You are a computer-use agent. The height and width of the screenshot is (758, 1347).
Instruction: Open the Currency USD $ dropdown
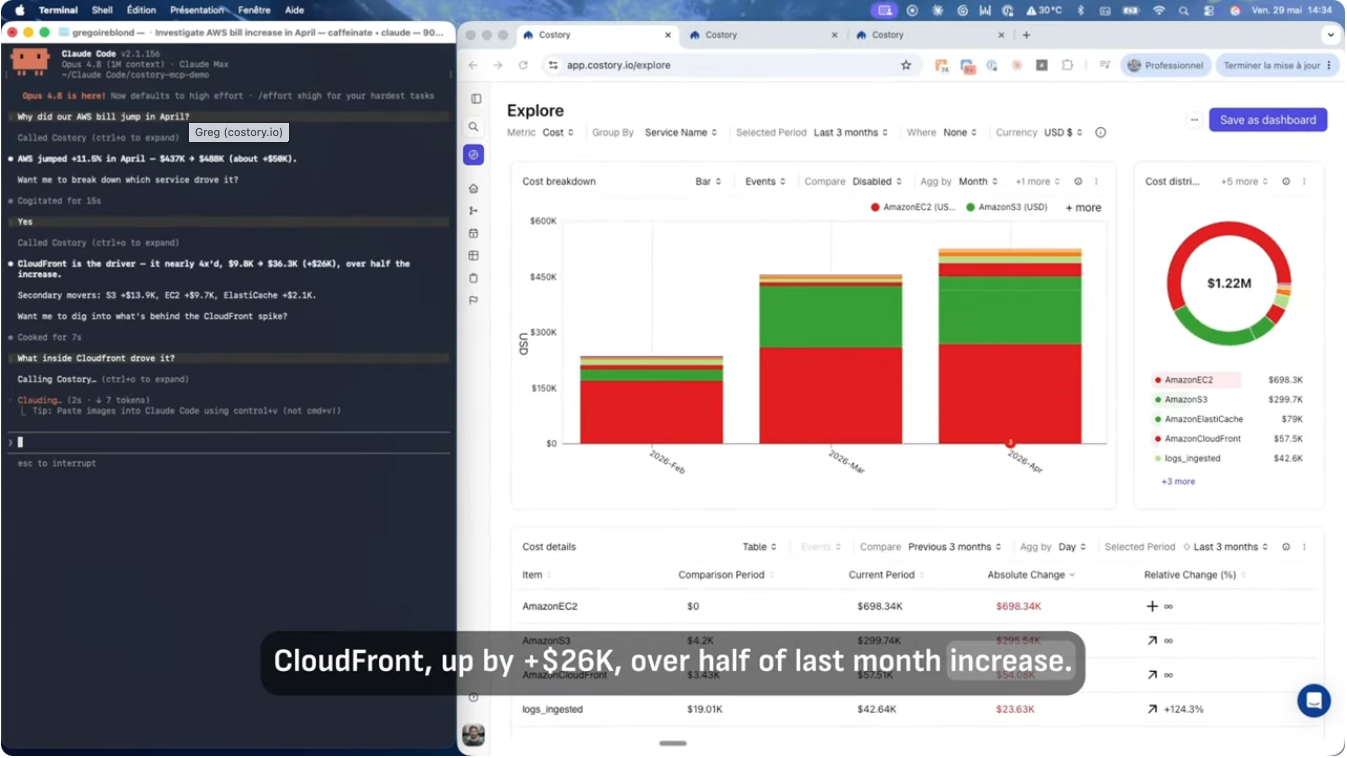coord(1063,132)
